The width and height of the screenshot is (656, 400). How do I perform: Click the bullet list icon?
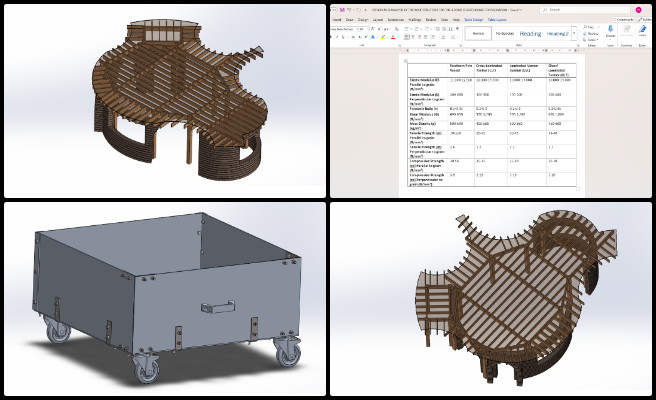pos(406,29)
